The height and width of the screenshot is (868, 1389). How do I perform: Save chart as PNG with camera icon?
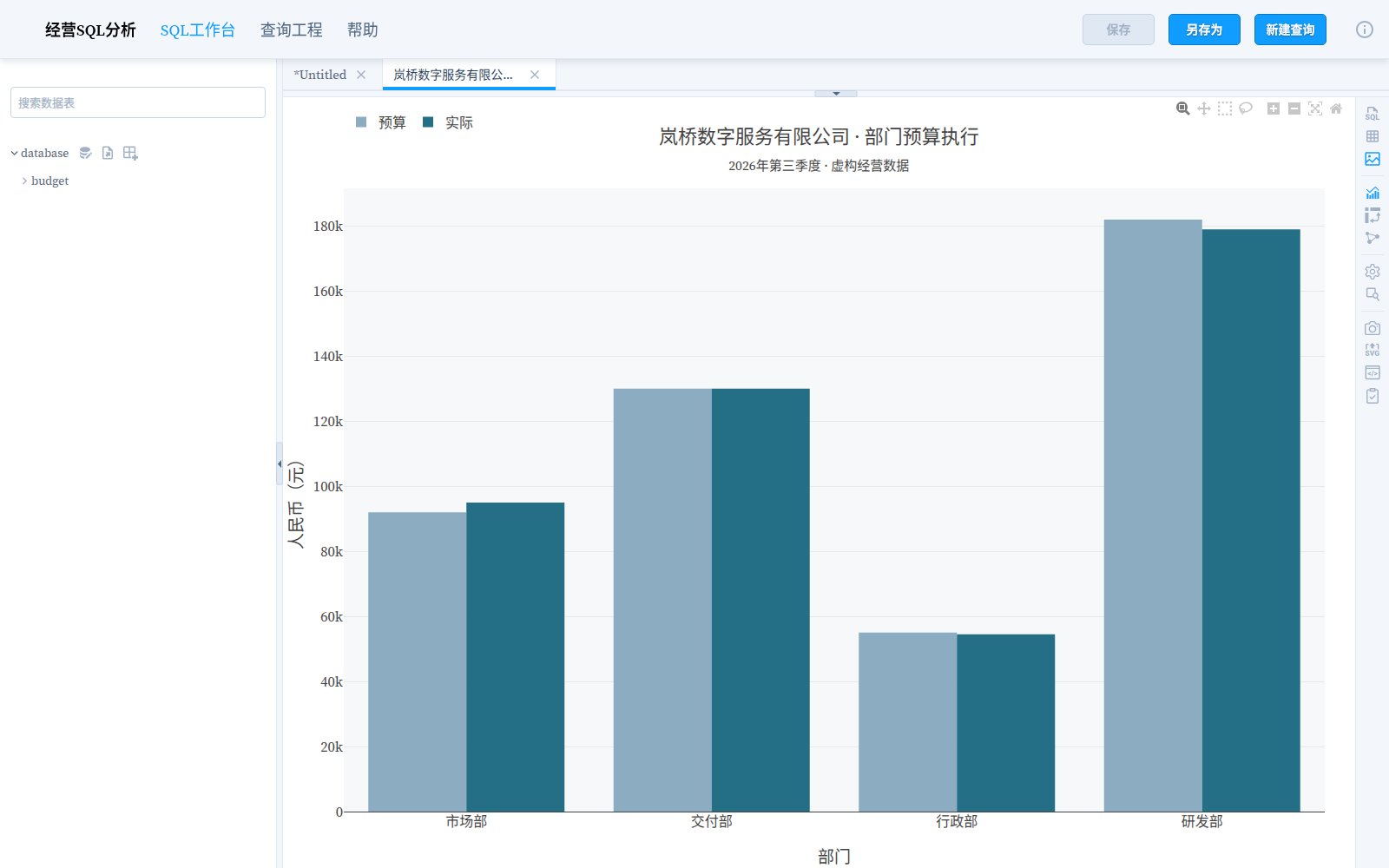tap(1373, 328)
